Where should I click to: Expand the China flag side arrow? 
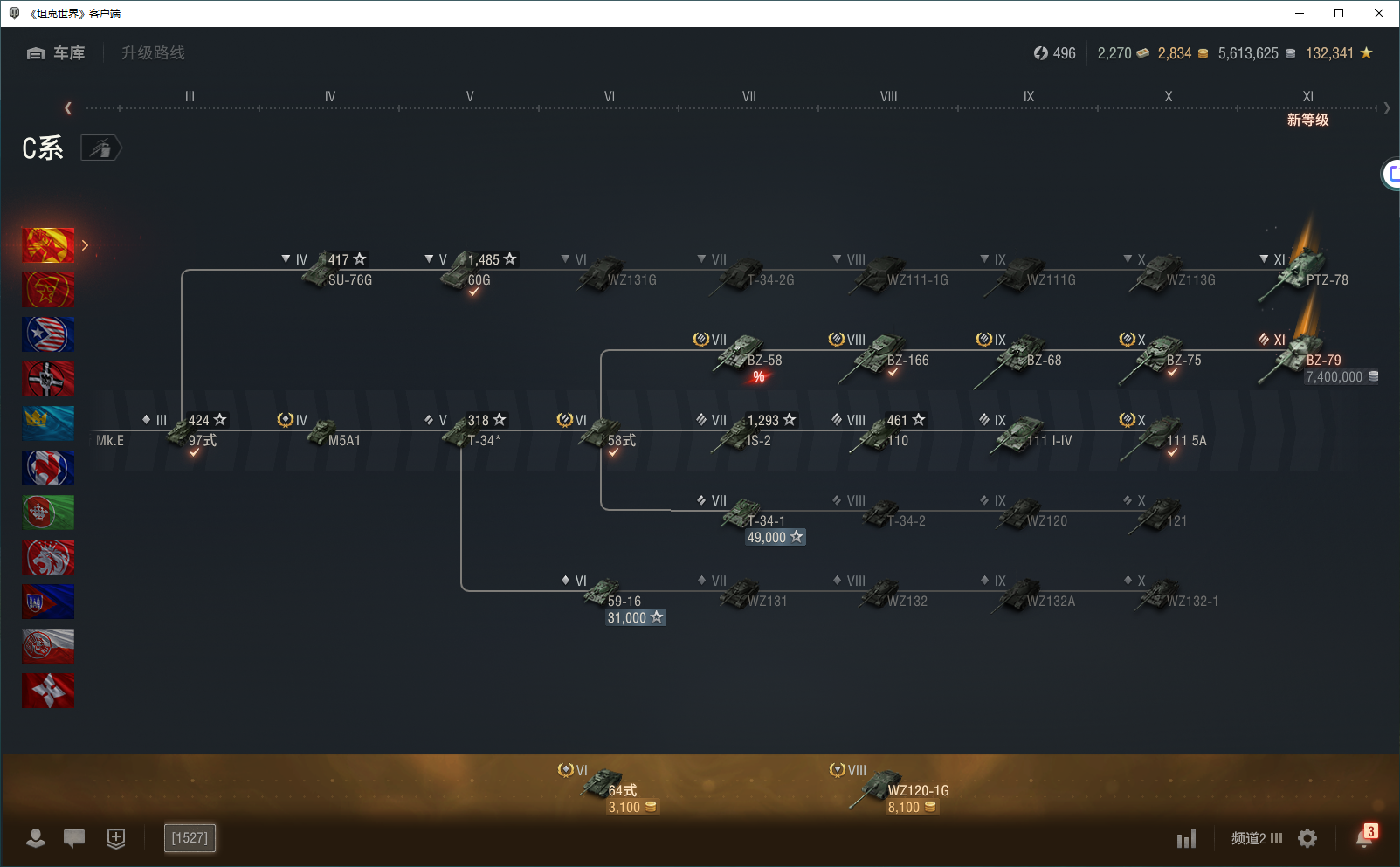85,245
